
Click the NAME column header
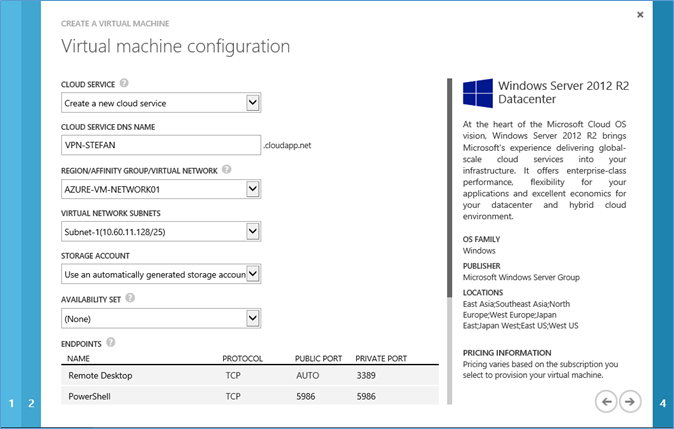78,359
